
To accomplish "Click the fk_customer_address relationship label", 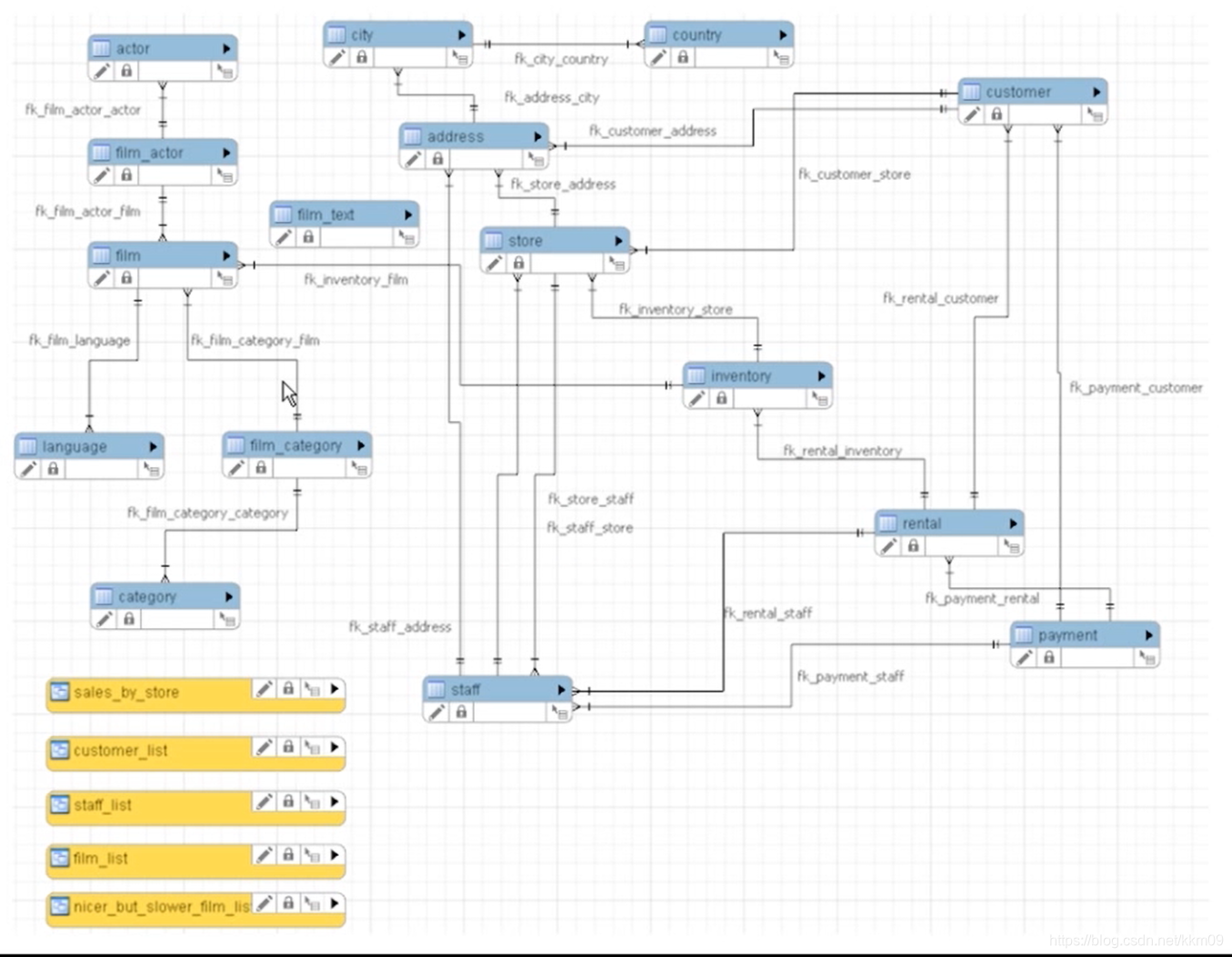I will pyautogui.click(x=653, y=131).
